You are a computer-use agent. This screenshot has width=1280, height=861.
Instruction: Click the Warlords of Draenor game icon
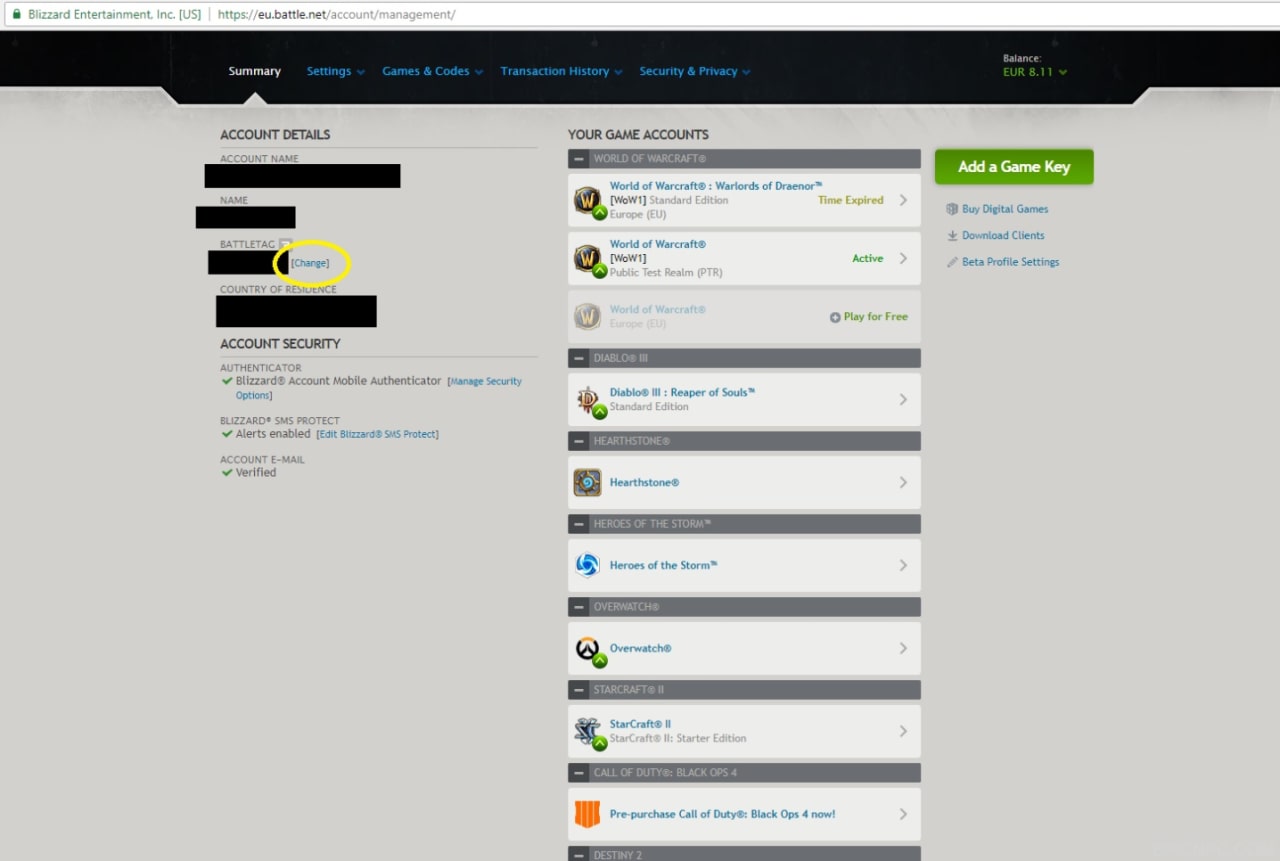click(x=588, y=201)
